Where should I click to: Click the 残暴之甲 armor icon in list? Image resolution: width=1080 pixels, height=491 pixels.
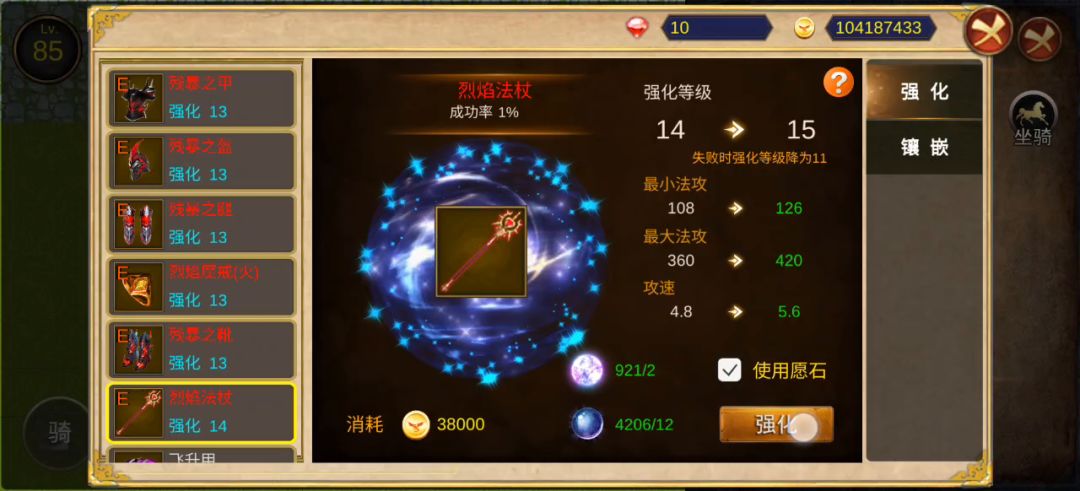tap(138, 98)
